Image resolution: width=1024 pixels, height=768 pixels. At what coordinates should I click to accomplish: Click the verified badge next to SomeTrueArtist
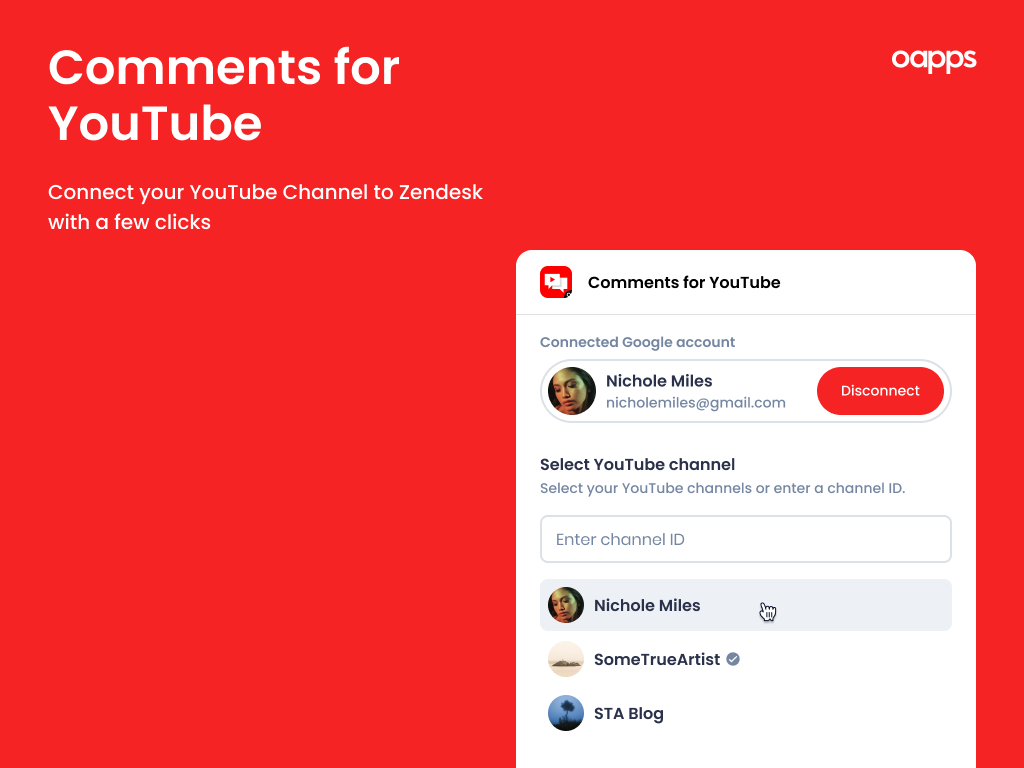pos(733,659)
